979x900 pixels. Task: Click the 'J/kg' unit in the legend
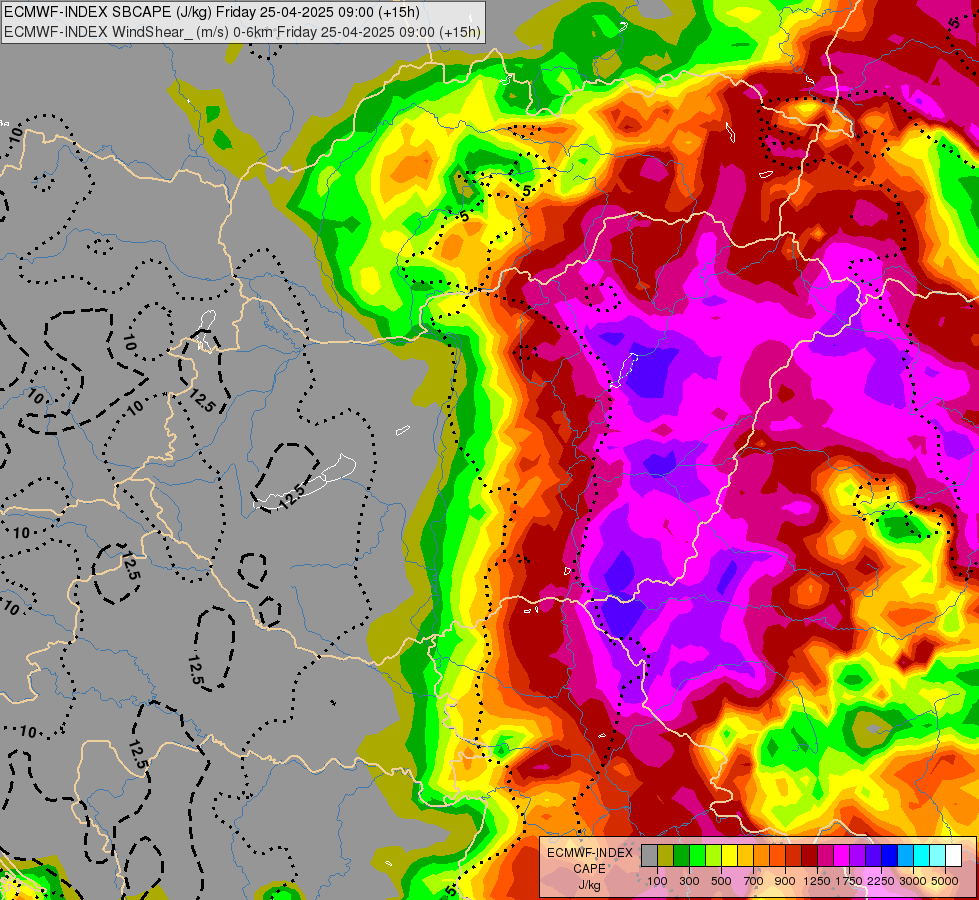[x=589, y=885]
